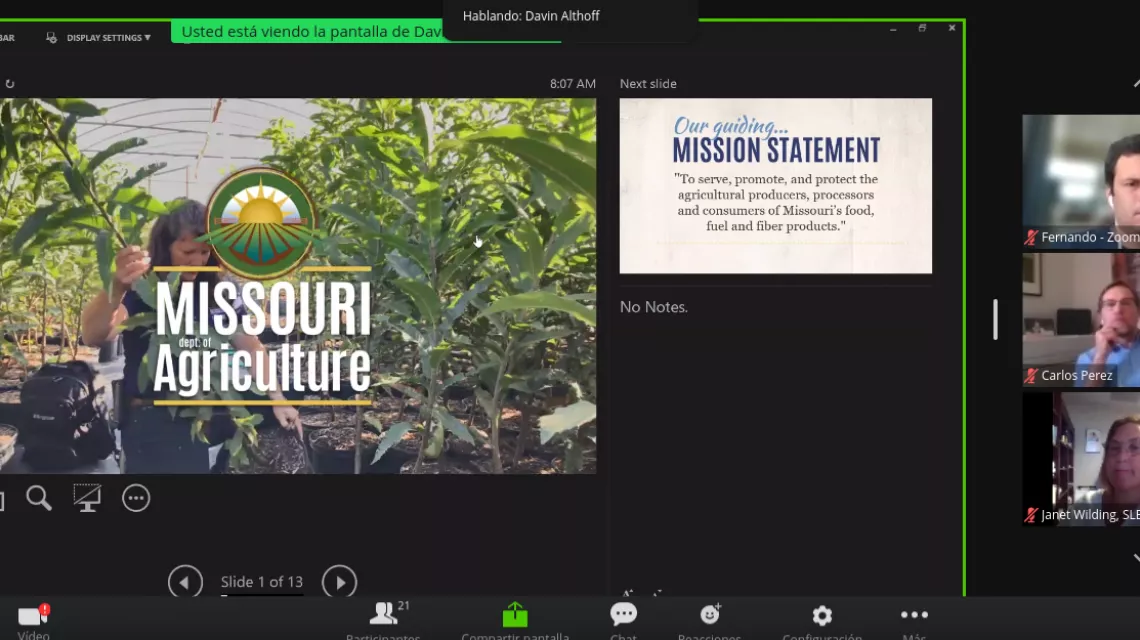This screenshot has height=640, width=1140.
Task: Select Janet Wilding video thumbnail
Action: coord(1082,456)
